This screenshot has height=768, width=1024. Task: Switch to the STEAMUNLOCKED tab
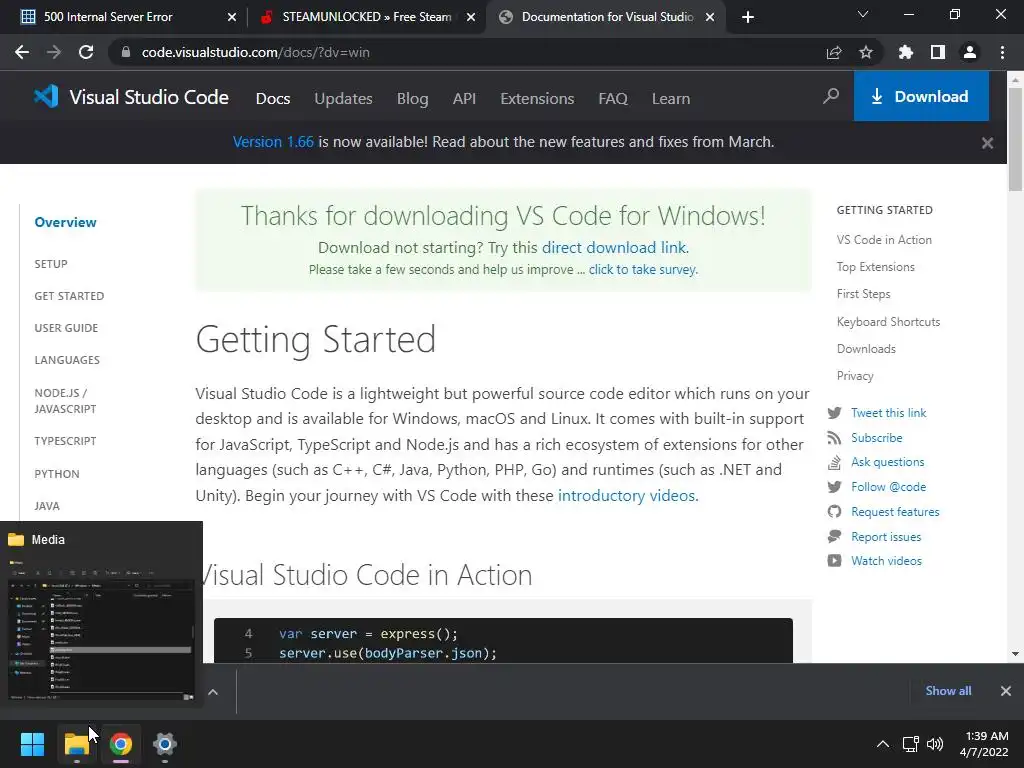point(367,17)
